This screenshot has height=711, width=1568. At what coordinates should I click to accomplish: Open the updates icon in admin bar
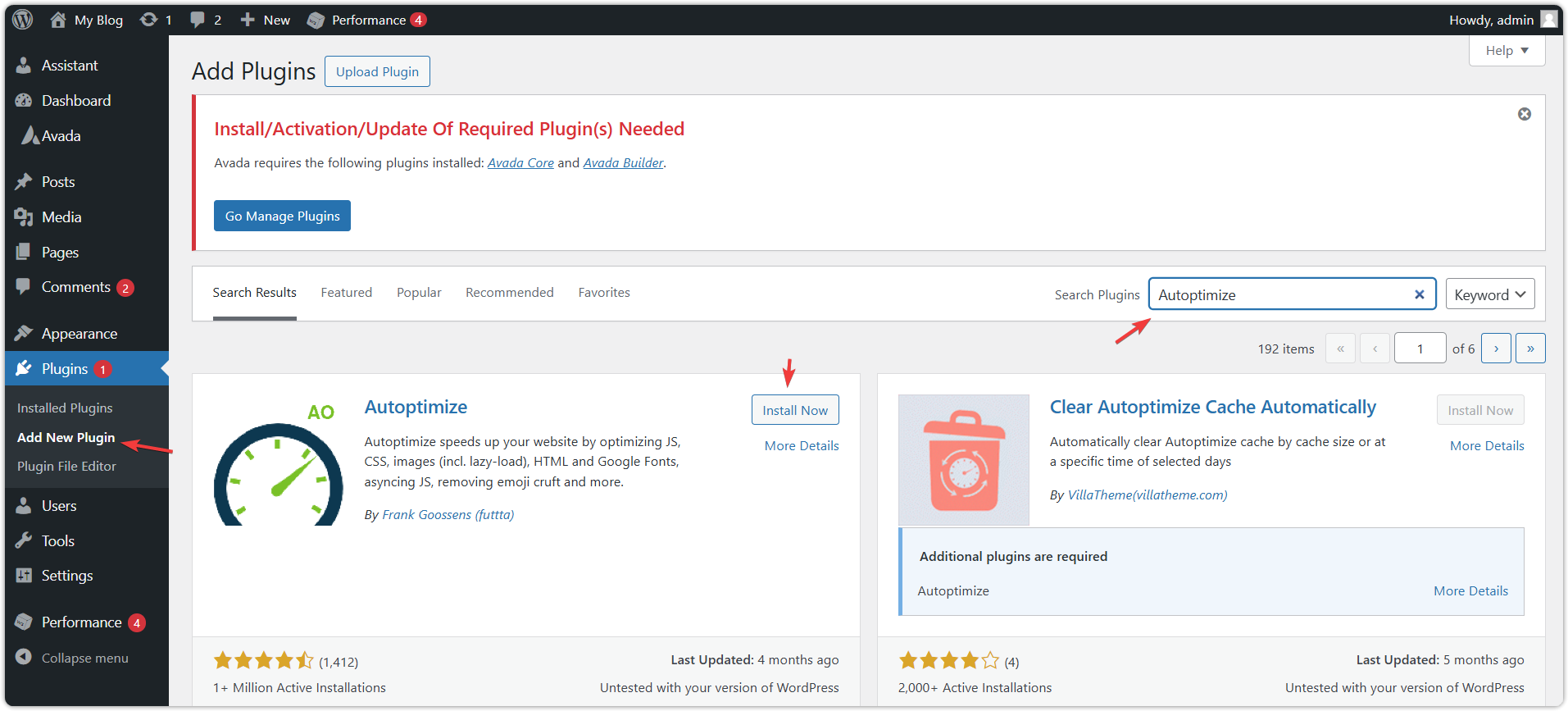(148, 20)
